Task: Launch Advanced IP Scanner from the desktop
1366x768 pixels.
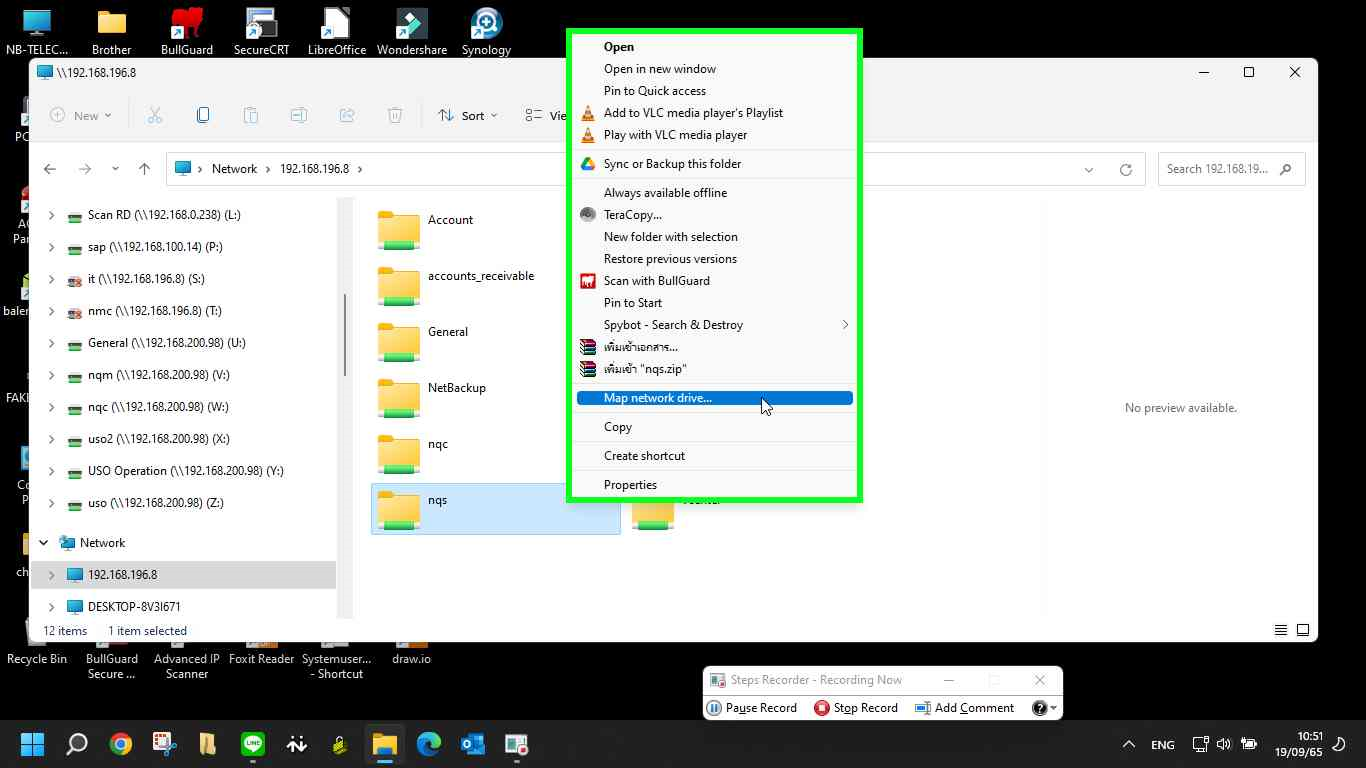Action: 186,644
